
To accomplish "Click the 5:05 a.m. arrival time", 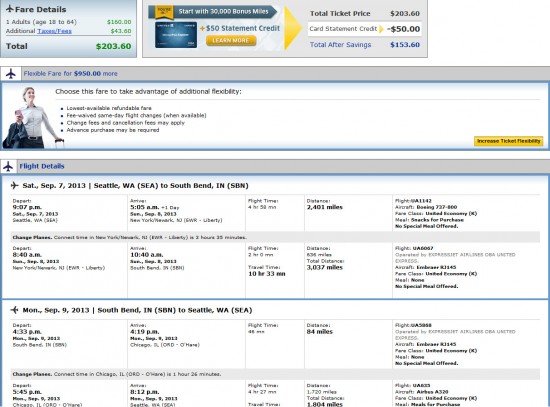I will click(145, 207).
